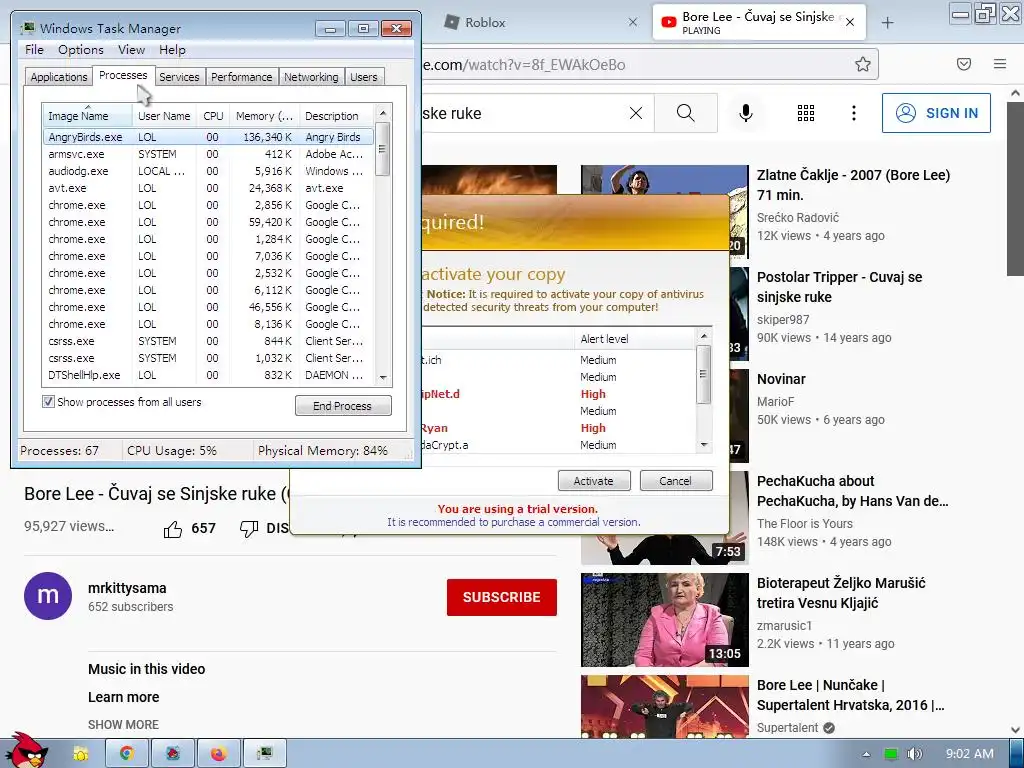The height and width of the screenshot is (768, 1024).
Task: Click the Task Manager title bar icon
Action: pyautogui.click(x=27, y=28)
